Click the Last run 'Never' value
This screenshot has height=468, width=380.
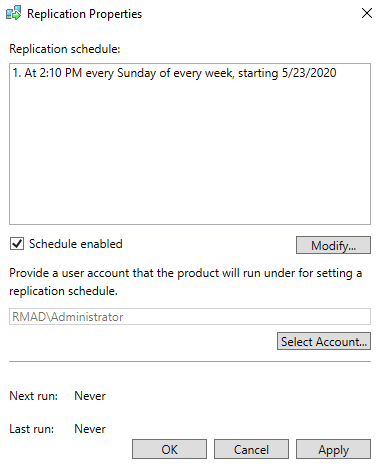(90, 429)
